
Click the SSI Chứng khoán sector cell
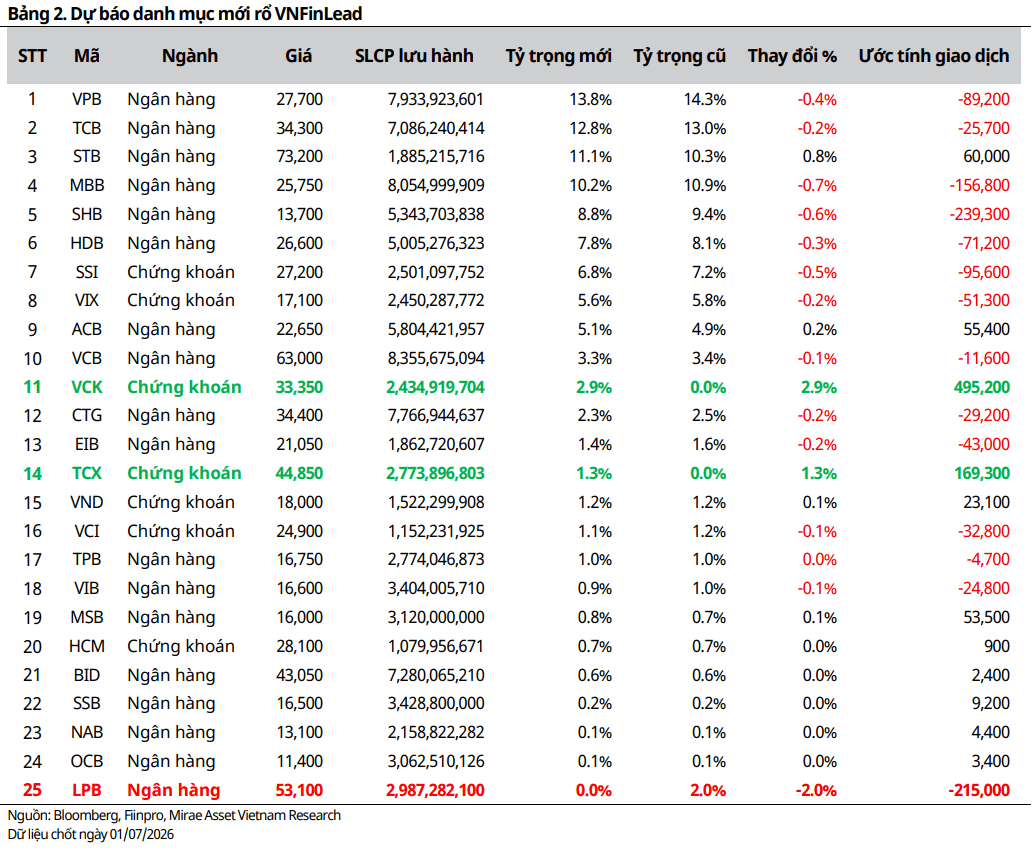(181, 272)
